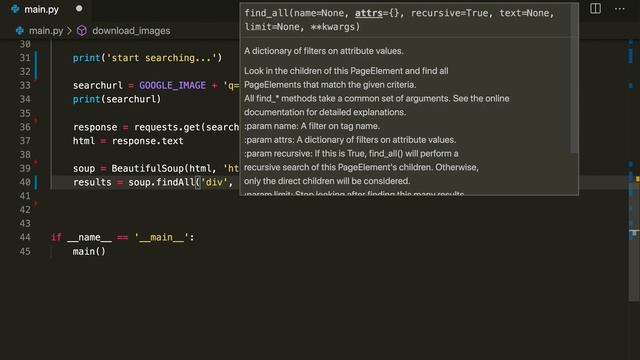Click 'A dictionary of filters' description in tooltip
The image size is (640, 360).
[324, 51]
